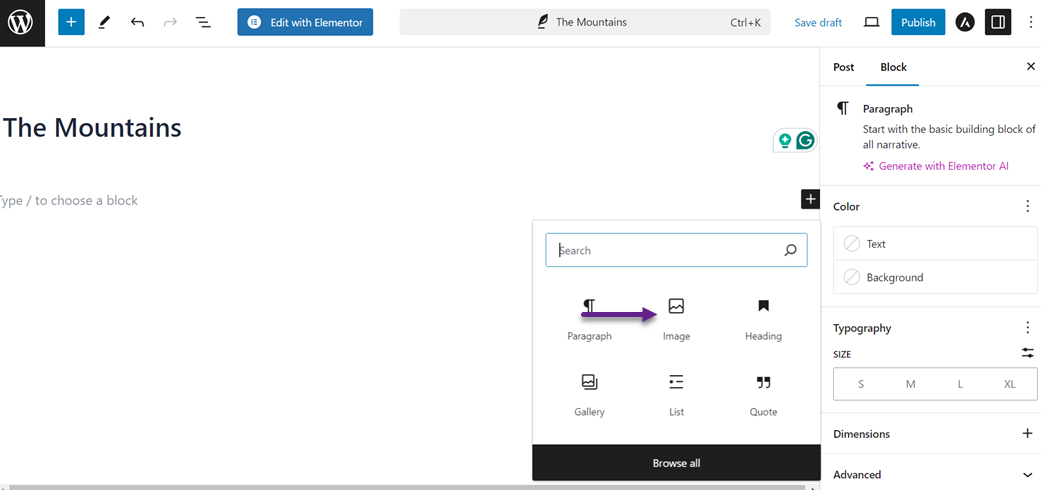
Task: Select font size XL
Action: coord(1009,384)
